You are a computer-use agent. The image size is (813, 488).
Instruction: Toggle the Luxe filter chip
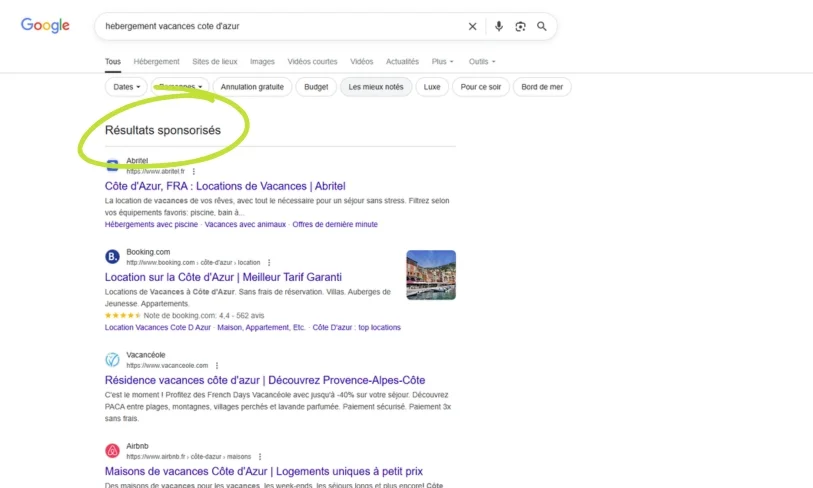tap(432, 87)
